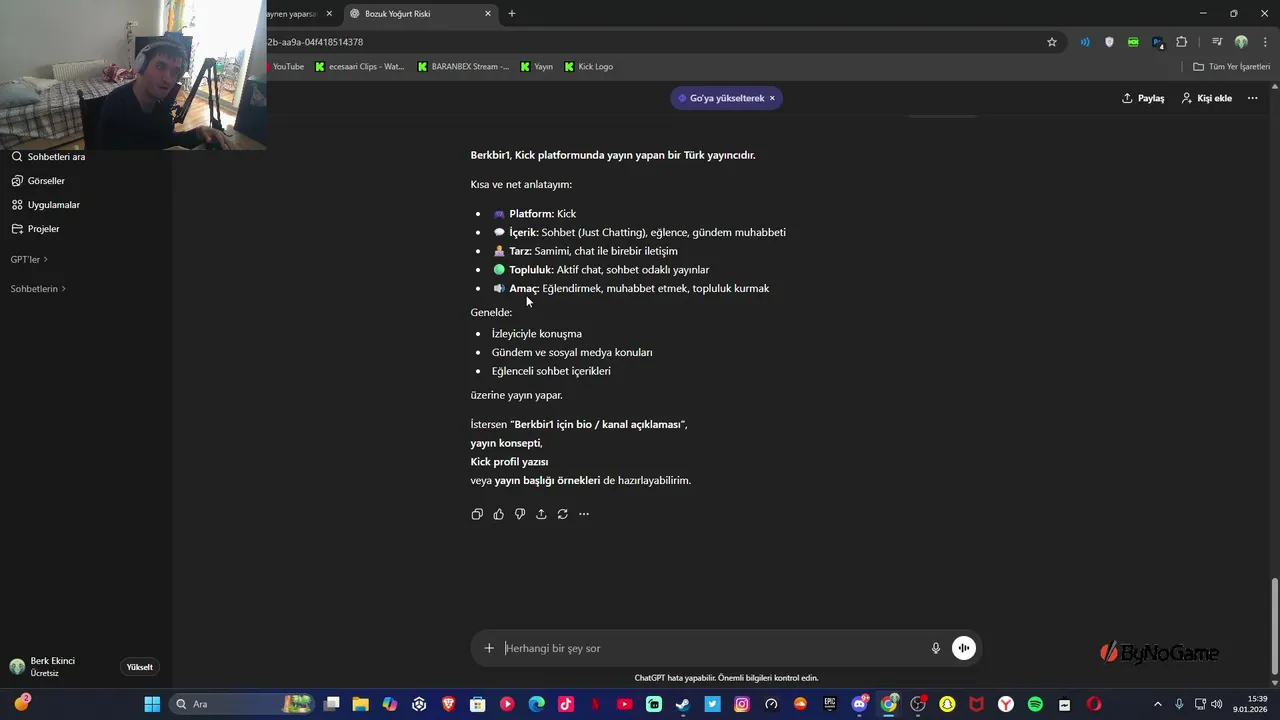Expand the Sohbetlerin section in the sidebar

[x=38, y=289]
